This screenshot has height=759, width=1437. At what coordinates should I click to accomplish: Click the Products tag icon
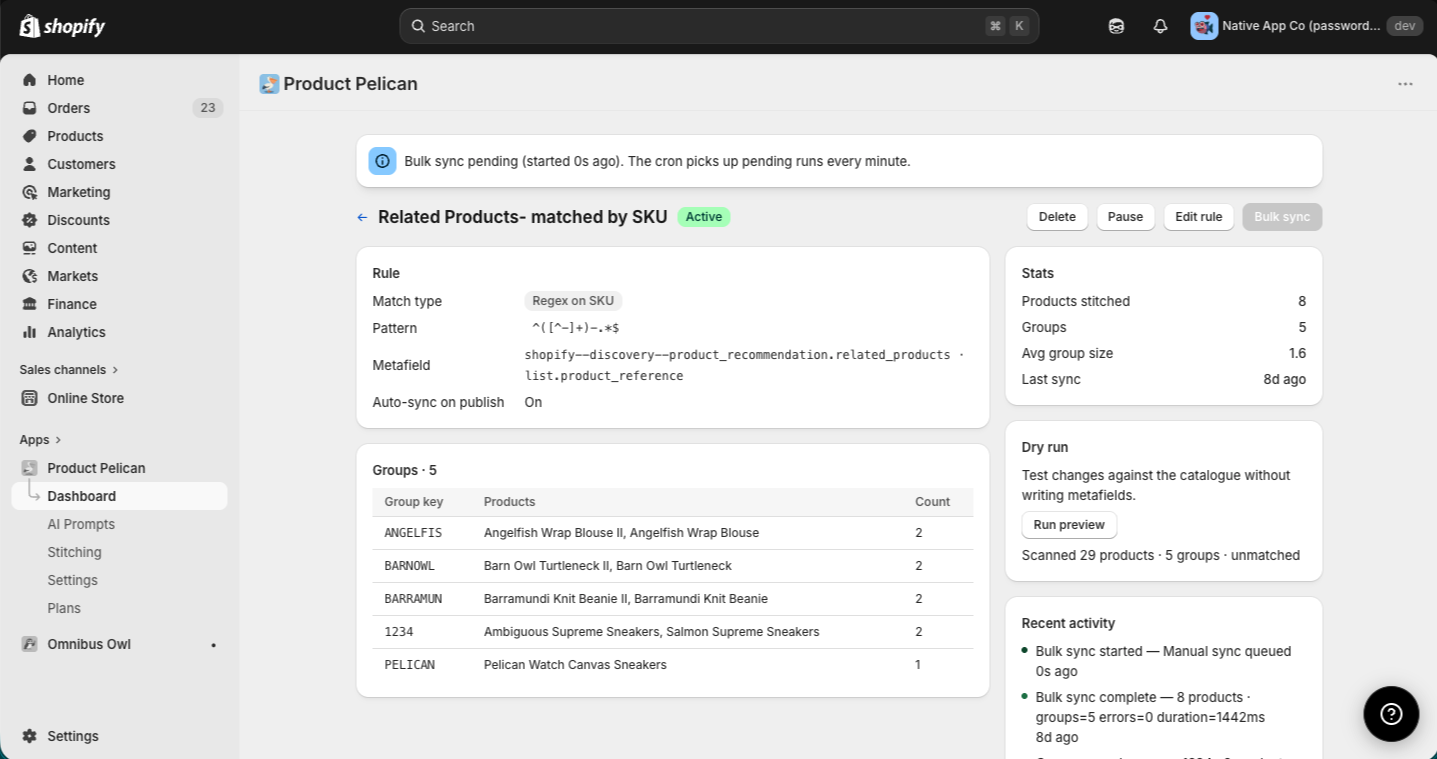tap(29, 136)
